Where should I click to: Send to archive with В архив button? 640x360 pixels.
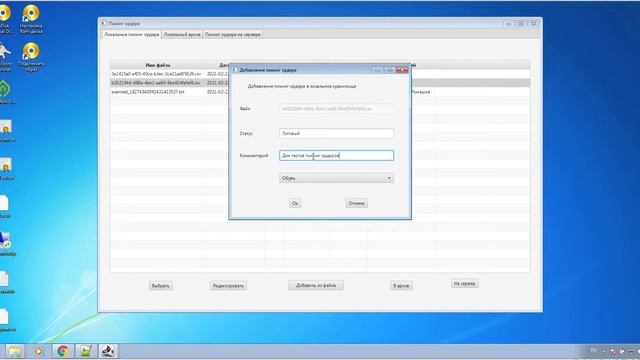point(401,286)
